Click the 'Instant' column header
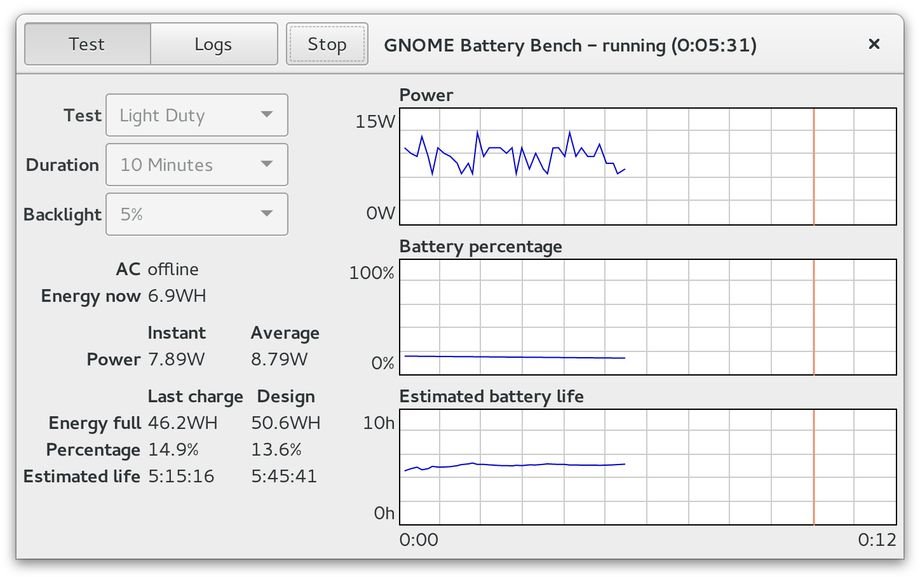This screenshot has height=577, width=920. 177,333
